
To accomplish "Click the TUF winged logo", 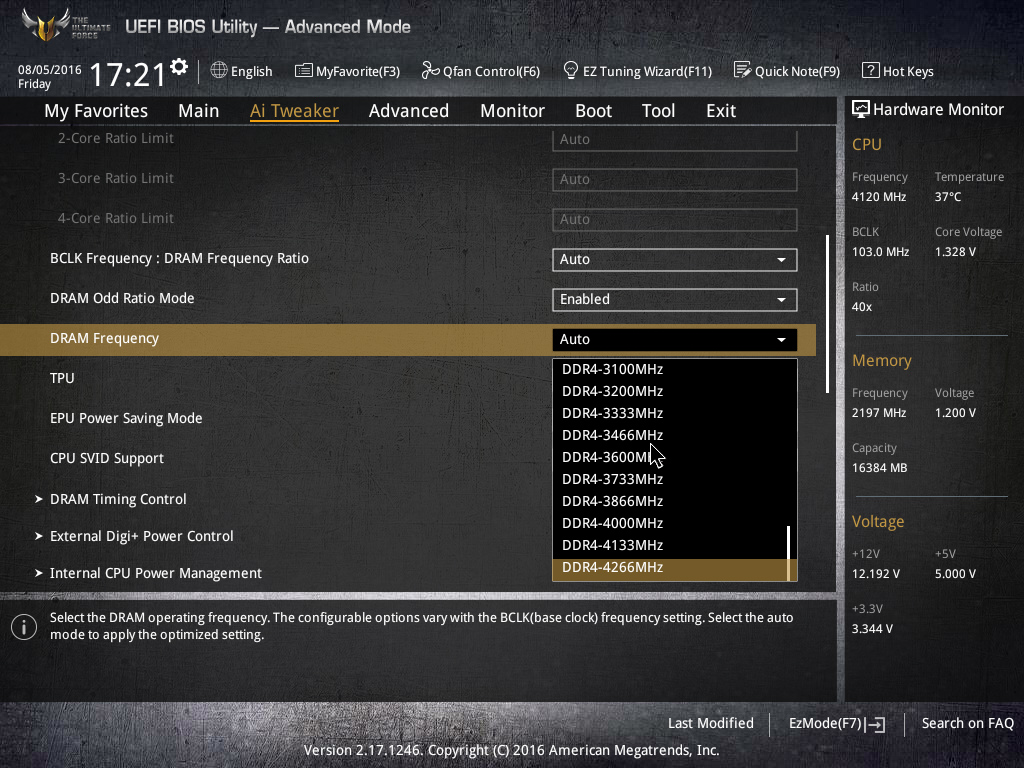I will [x=45, y=25].
